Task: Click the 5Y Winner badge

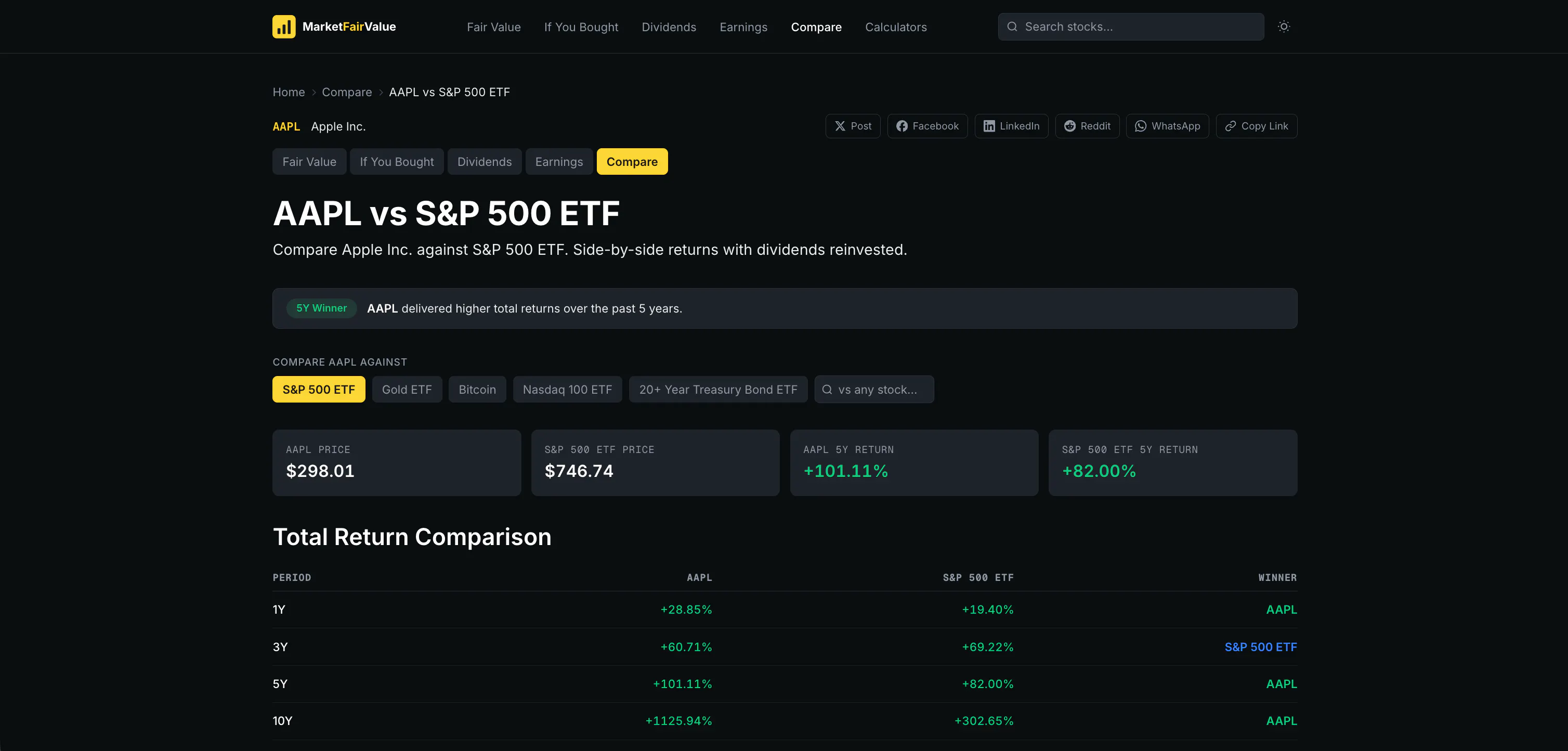Action: pos(321,309)
